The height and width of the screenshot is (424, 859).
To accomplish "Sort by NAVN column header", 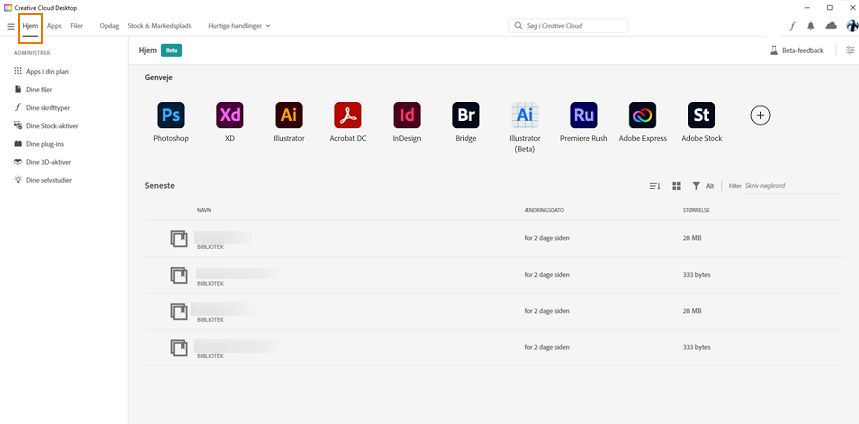I will coord(204,210).
